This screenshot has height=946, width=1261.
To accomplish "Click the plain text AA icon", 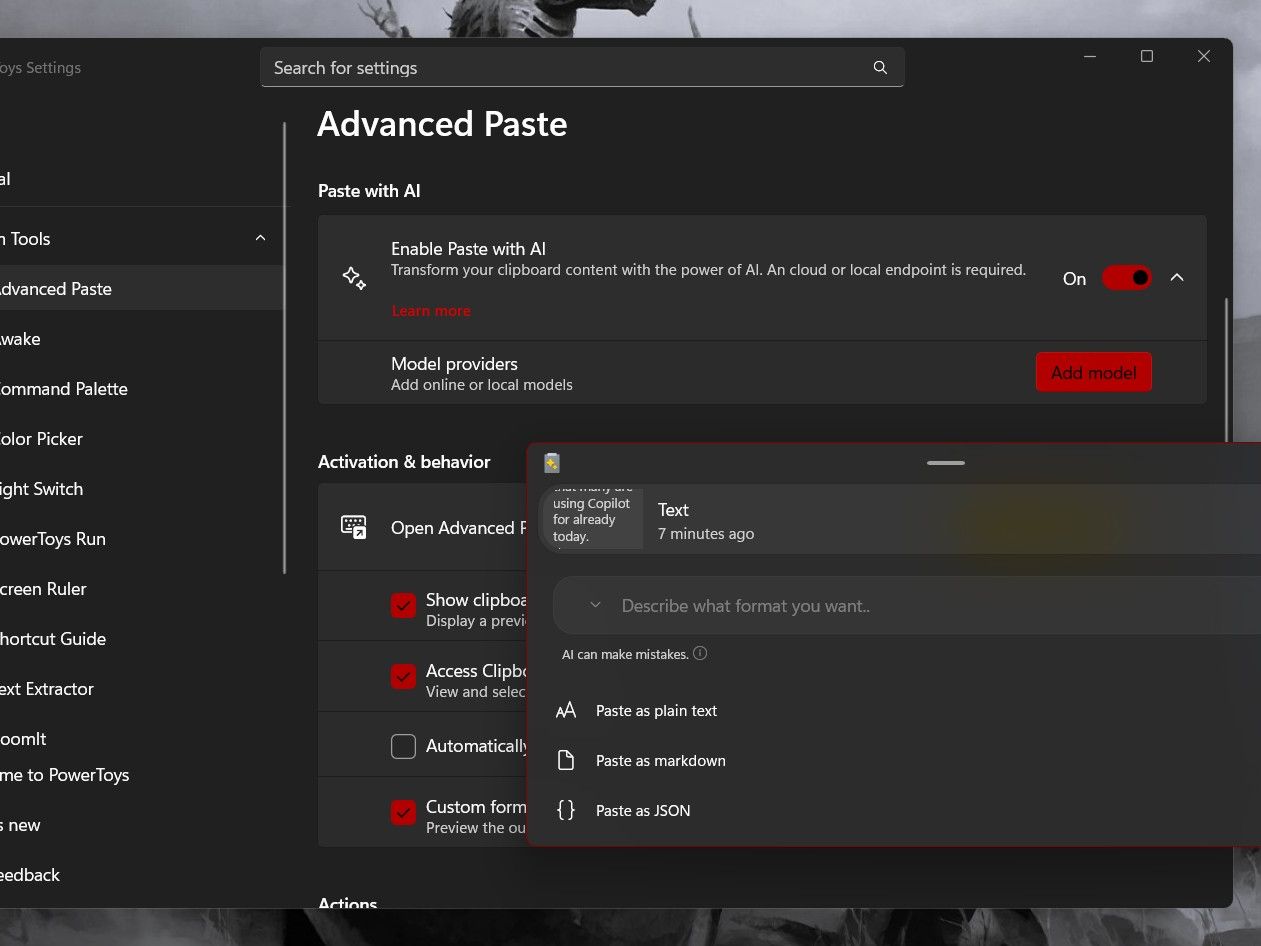I will (x=566, y=711).
